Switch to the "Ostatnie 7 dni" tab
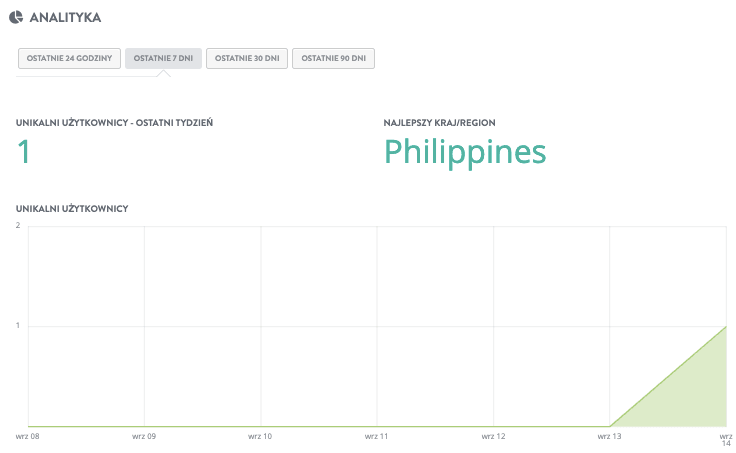The height and width of the screenshot is (453, 736). click(x=163, y=59)
